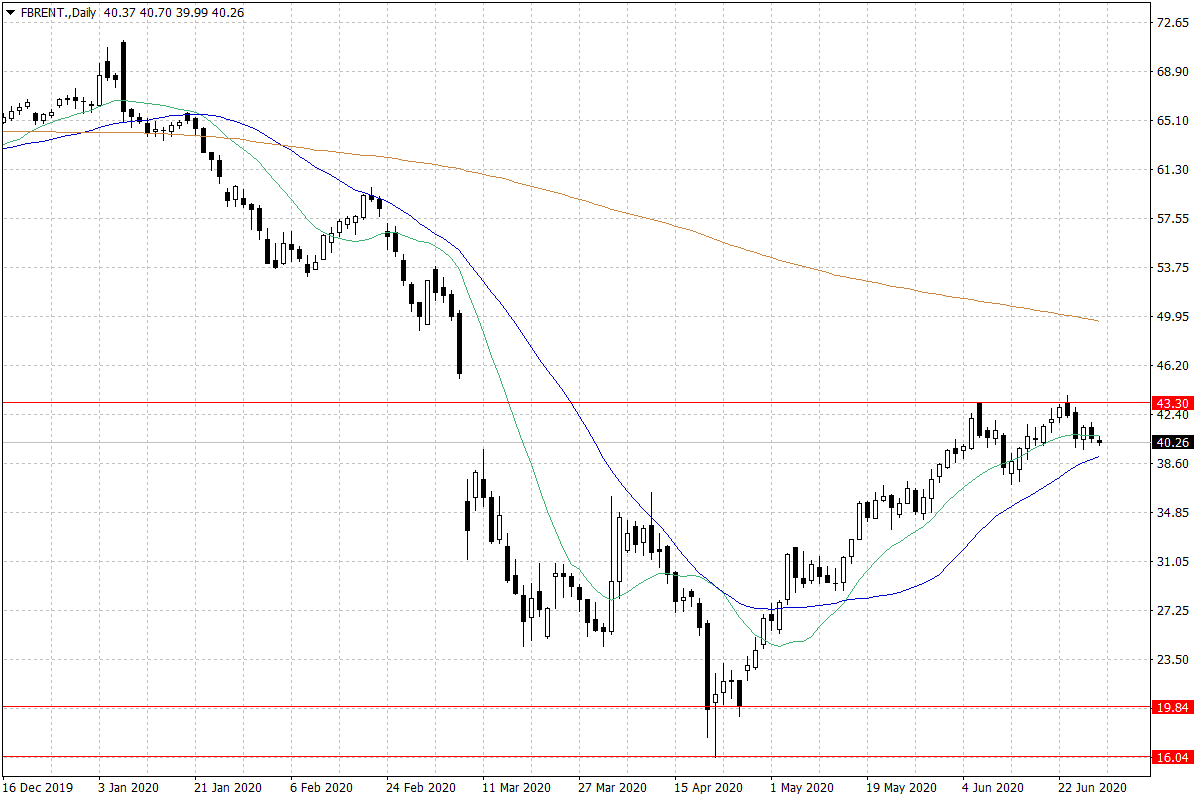Click the red 16.04 price label
The height and width of the screenshot is (800, 1200).
coord(1170,757)
